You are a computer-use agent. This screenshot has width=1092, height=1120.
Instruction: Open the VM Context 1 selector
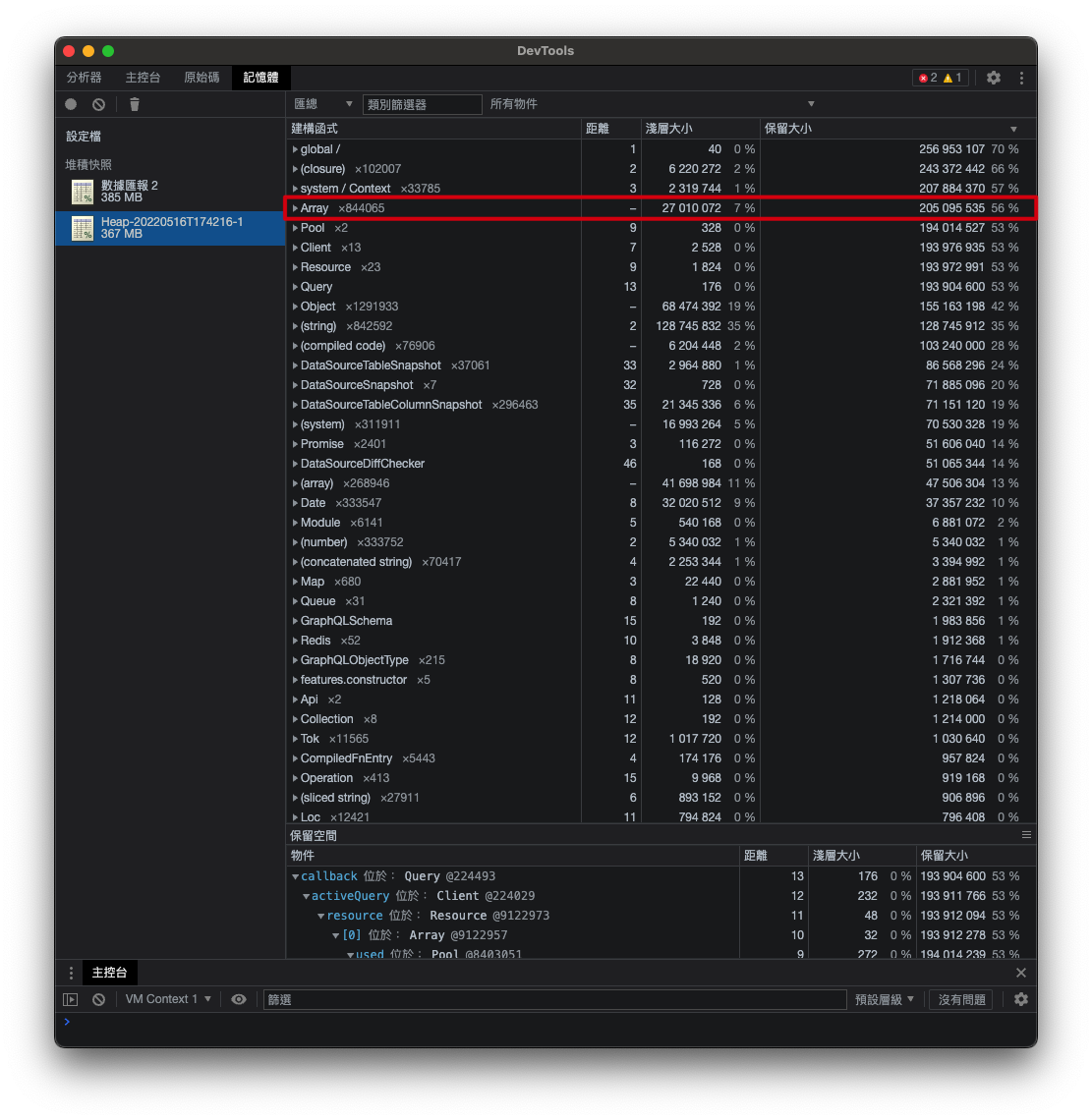tap(167, 999)
